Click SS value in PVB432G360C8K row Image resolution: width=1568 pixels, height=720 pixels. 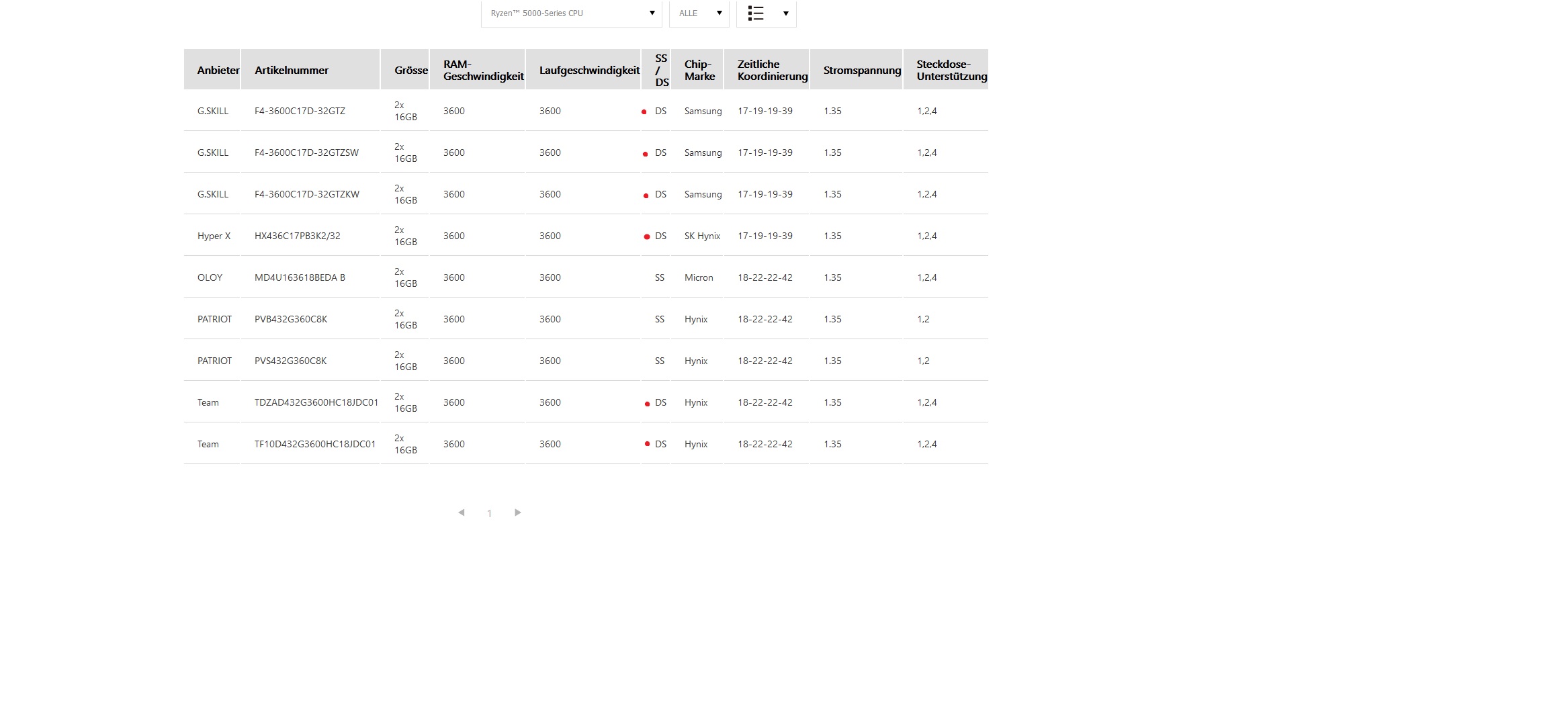point(660,319)
